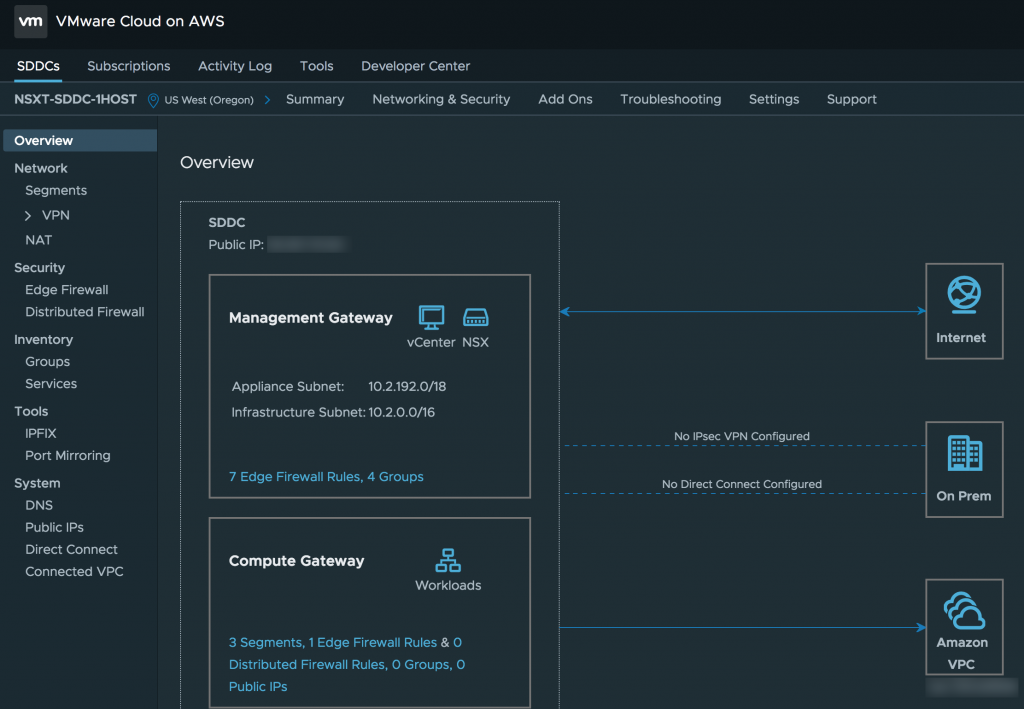This screenshot has width=1024, height=709.
Task: Open the Troubleshooting menu item
Action: pyautogui.click(x=671, y=99)
